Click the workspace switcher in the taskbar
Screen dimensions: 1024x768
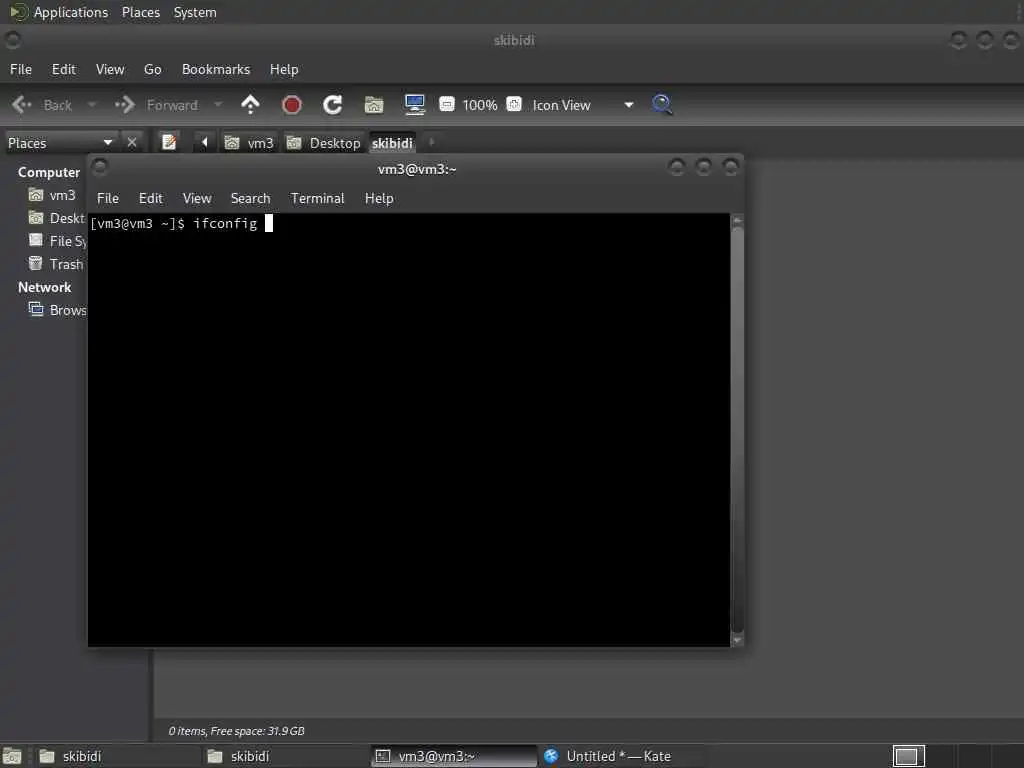pos(908,756)
